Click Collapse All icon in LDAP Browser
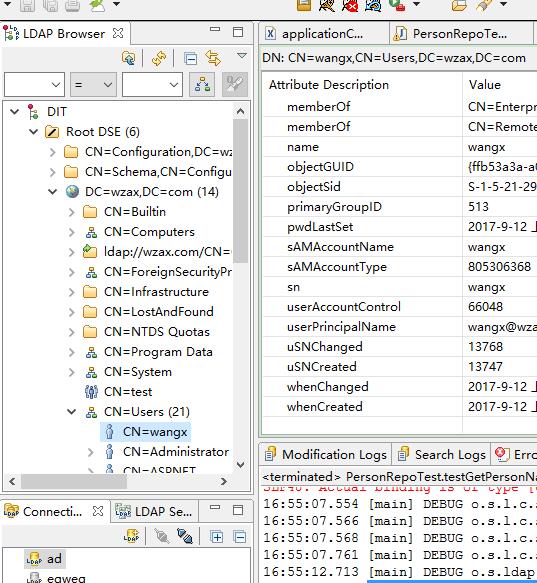 pos(191,59)
